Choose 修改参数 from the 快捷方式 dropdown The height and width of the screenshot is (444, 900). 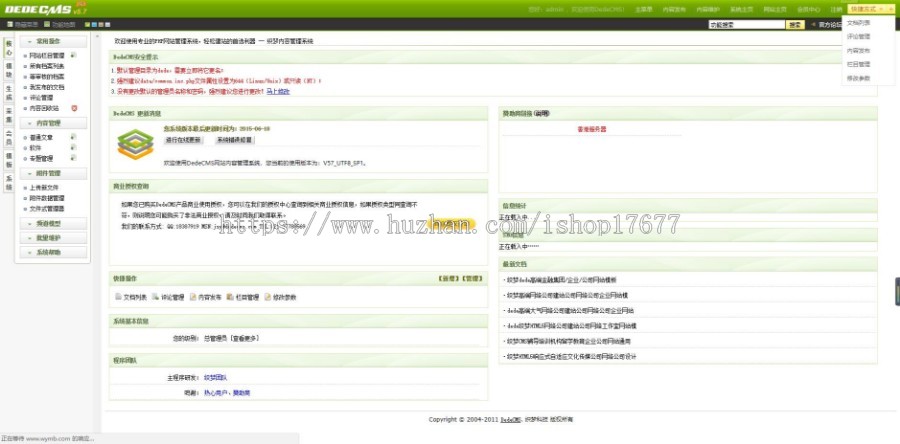click(858, 78)
